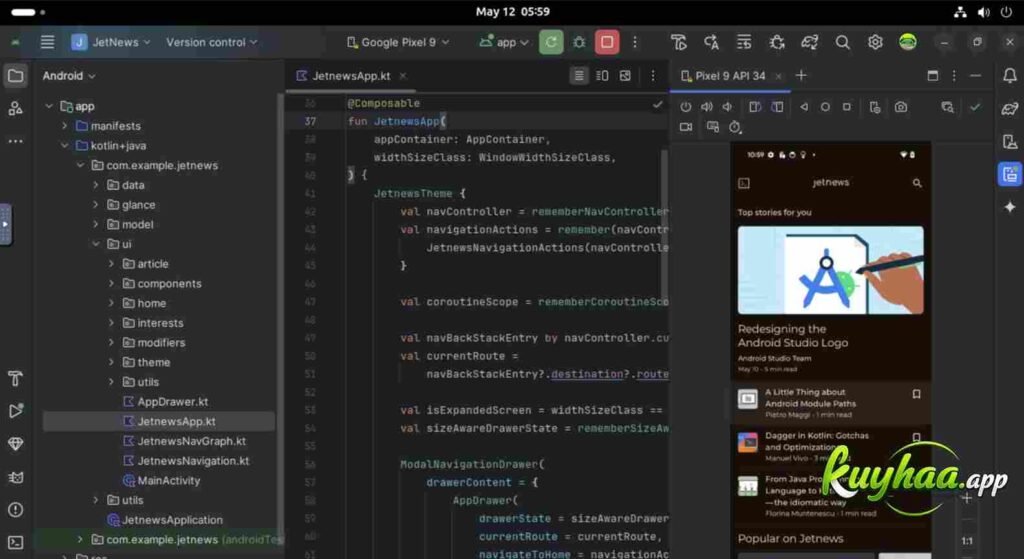Sync project with Gradle files in top toolbar
This screenshot has width=1024, height=559.
[x=810, y=42]
